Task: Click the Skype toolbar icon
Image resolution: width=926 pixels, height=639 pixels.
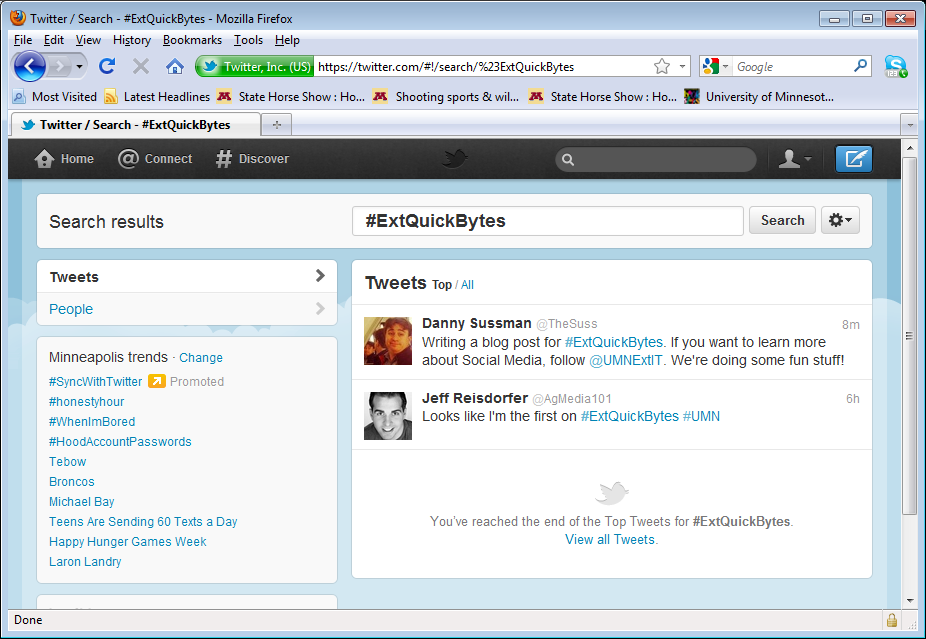Action: coord(895,66)
